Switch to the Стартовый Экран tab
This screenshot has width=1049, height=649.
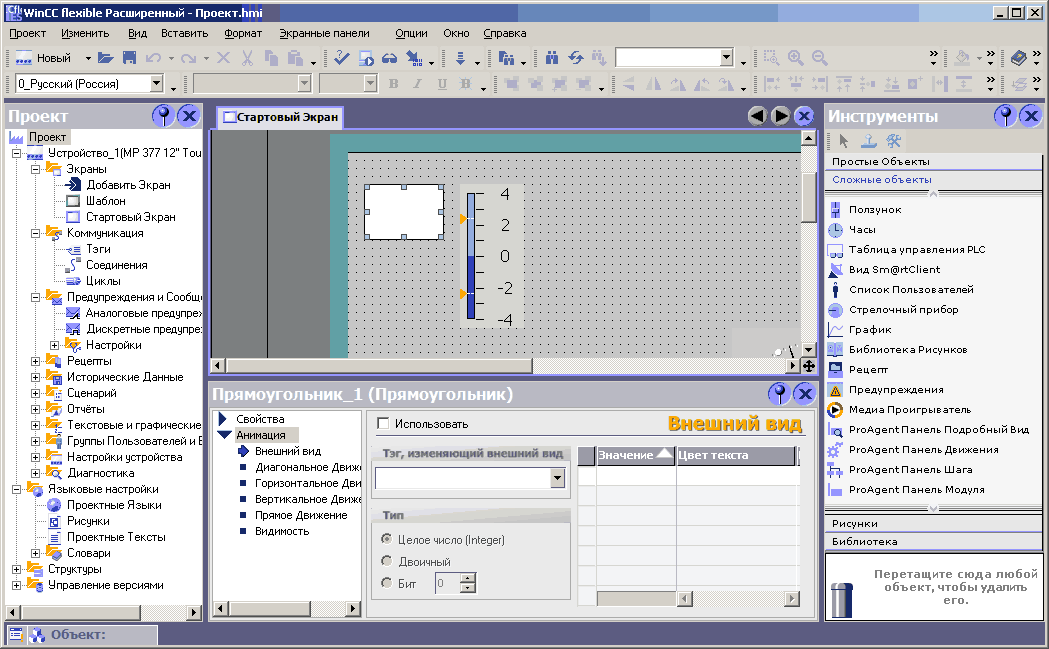280,118
